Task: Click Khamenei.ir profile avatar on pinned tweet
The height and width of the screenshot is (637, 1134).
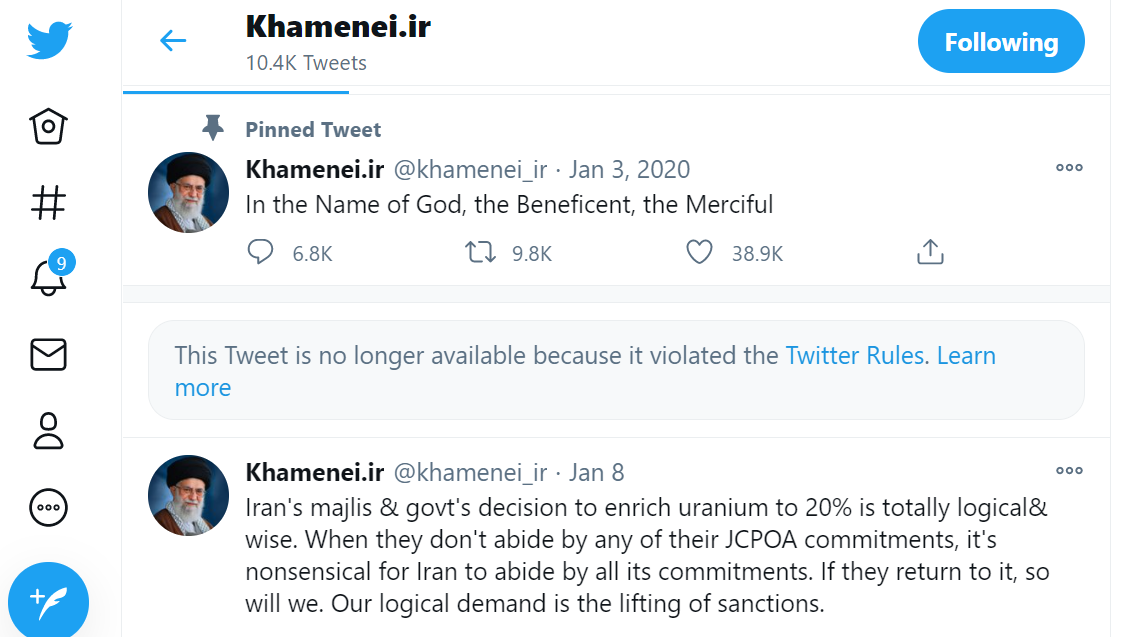Action: point(188,191)
